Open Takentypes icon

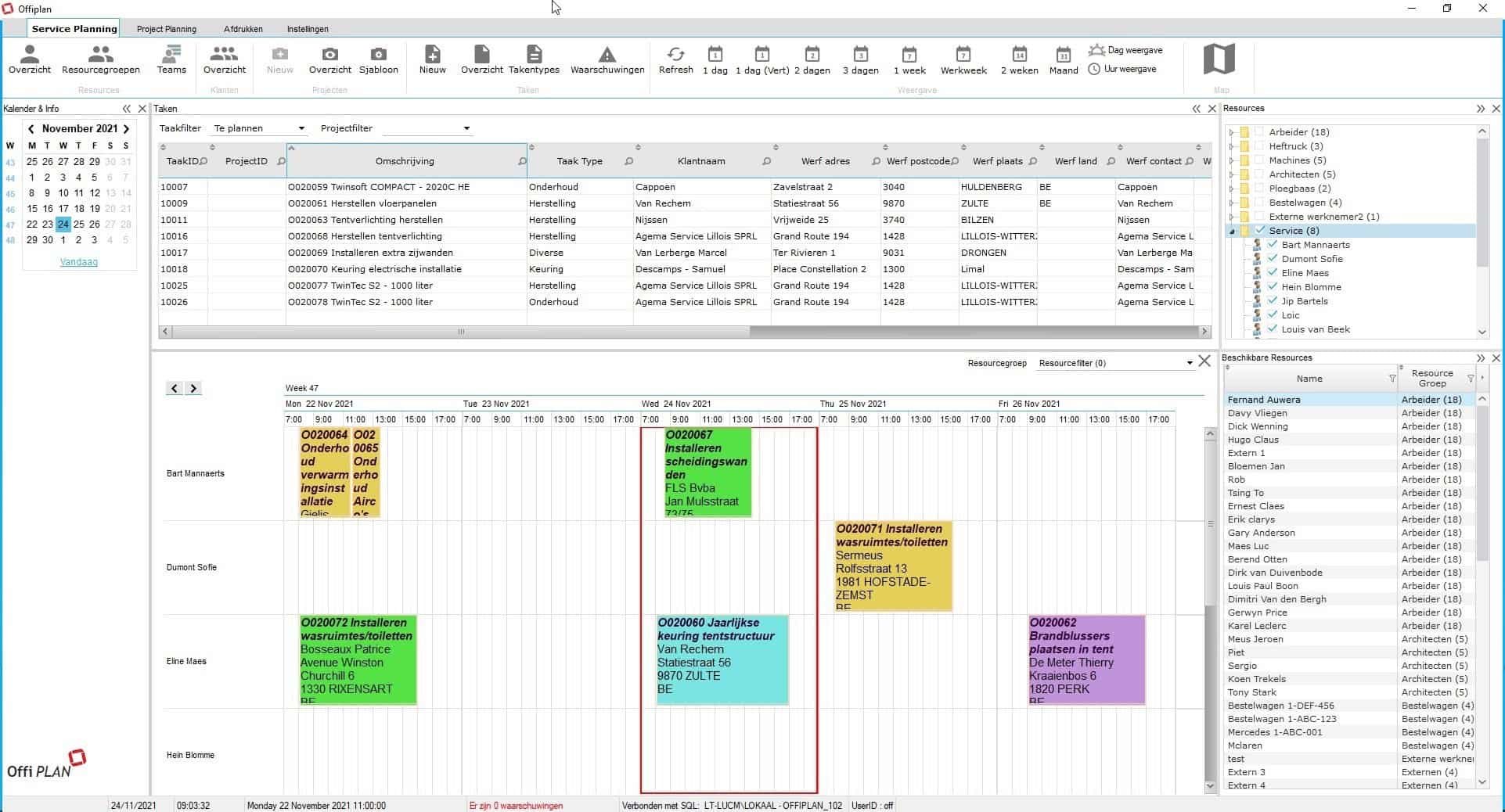534,59
